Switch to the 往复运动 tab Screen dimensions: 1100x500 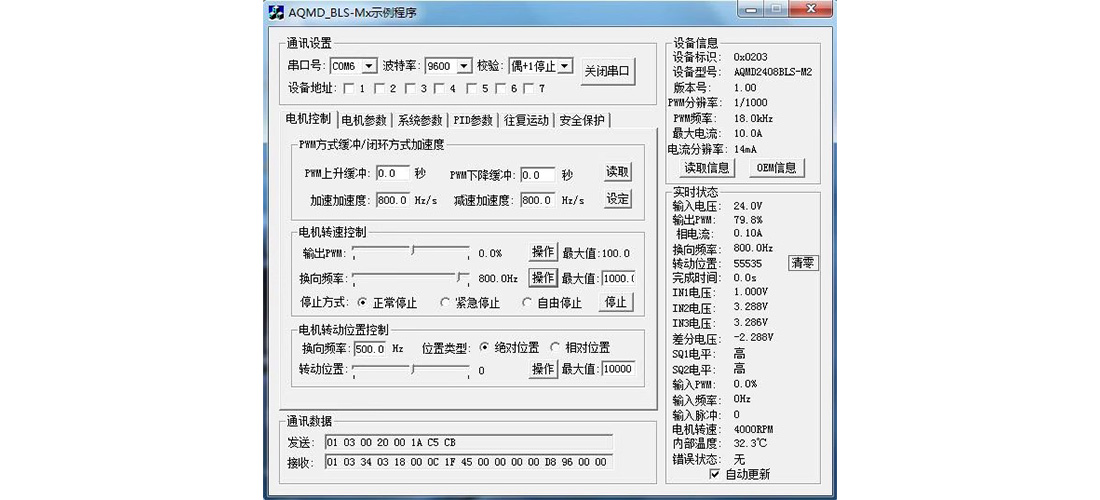click(x=526, y=120)
